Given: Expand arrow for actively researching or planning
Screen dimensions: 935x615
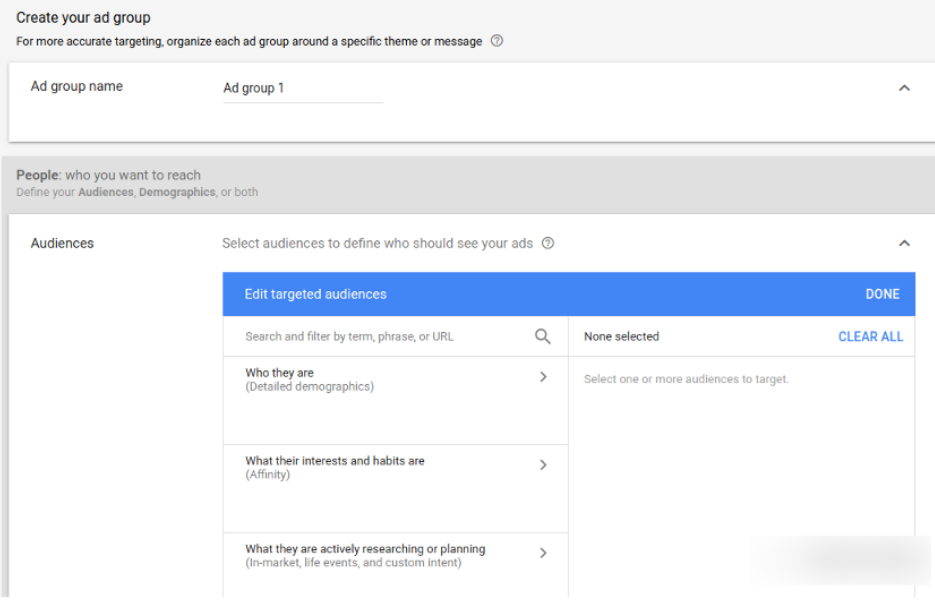Looking at the screenshot, I should tap(543, 553).
